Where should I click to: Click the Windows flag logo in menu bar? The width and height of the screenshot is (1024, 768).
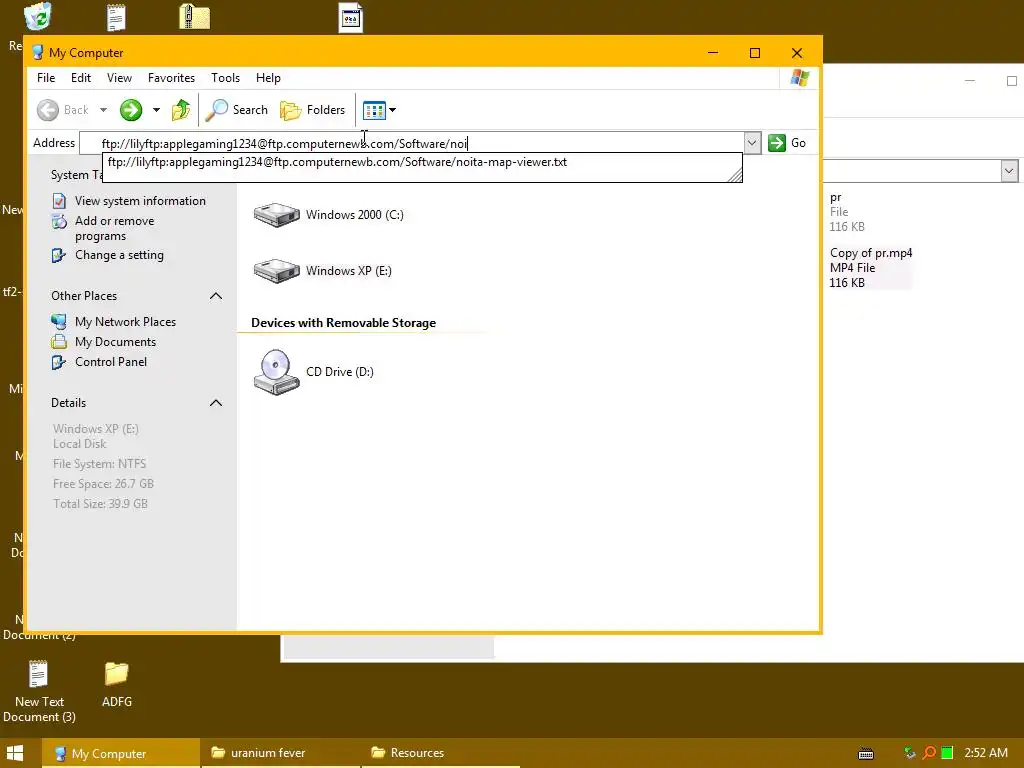(800, 78)
